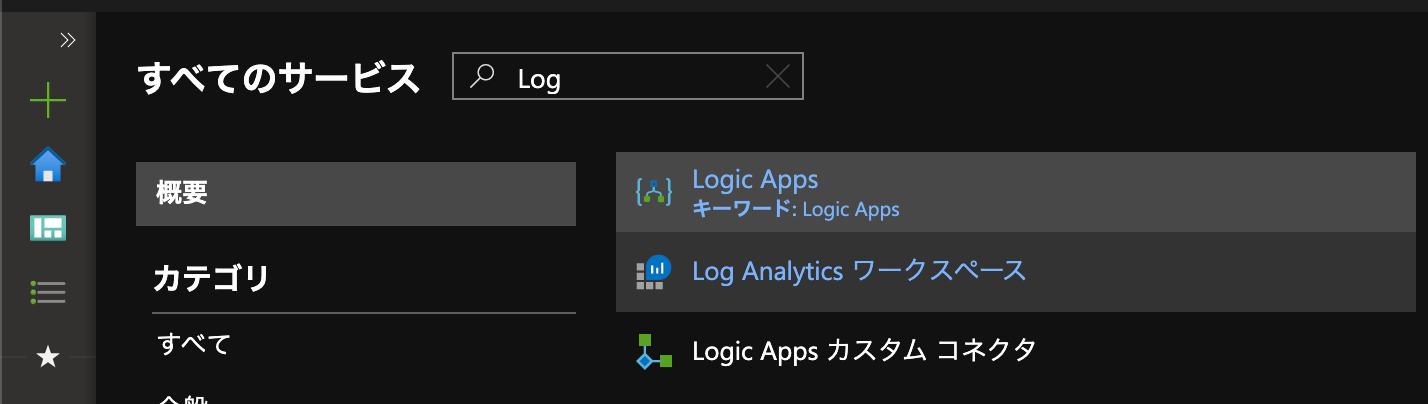The height and width of the screenshot is (404, 1428).
Task: Click the search field containing "Log"
Action: tap(630, 77)
